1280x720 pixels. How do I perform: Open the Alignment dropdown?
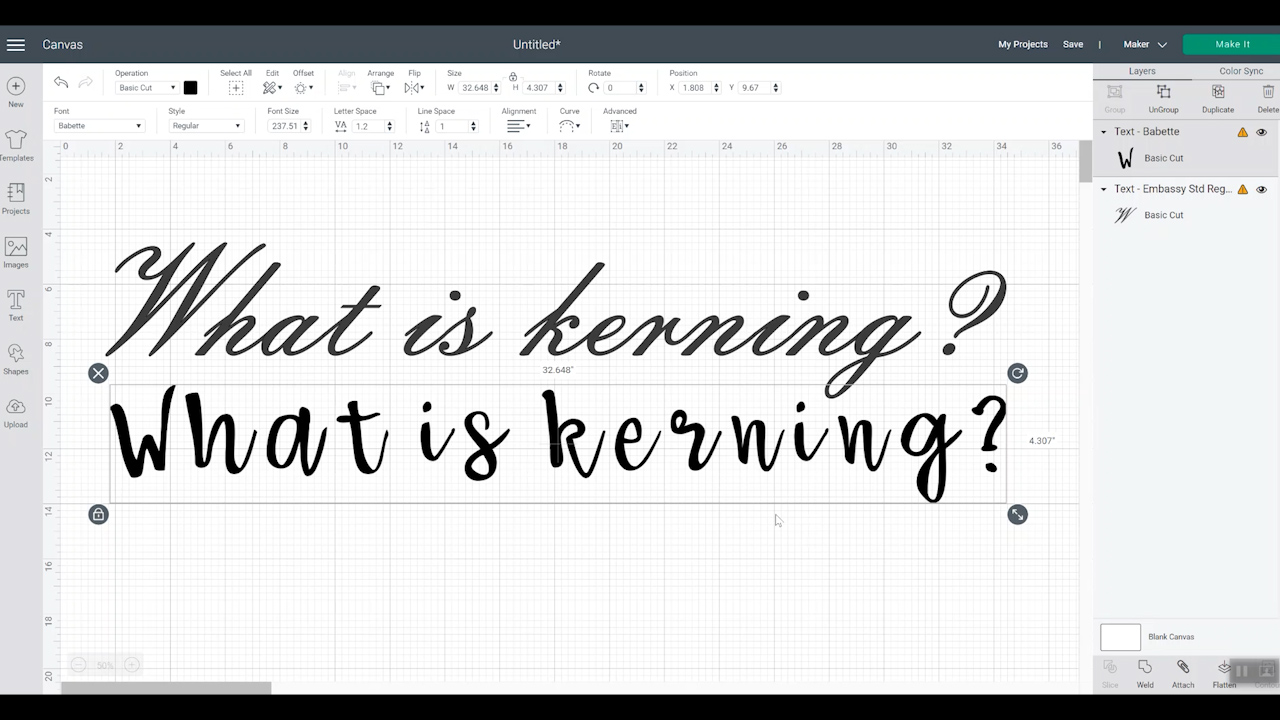pyautogui.click(x=517, y=126)
